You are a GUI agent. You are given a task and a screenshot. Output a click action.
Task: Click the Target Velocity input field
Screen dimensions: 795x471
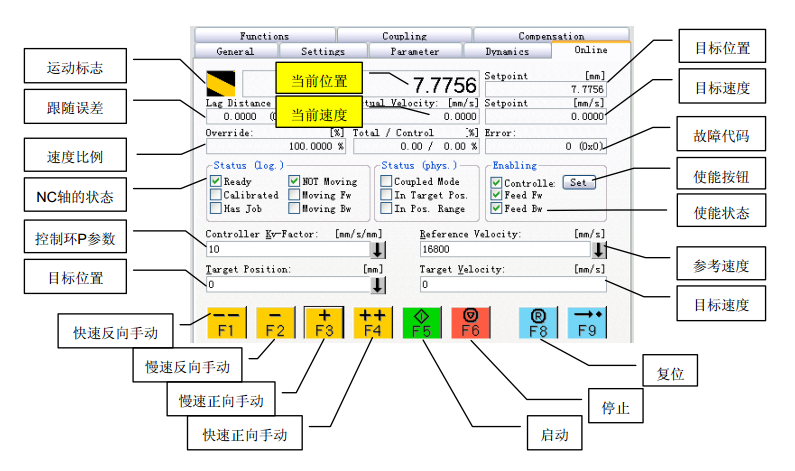(512, 284)
